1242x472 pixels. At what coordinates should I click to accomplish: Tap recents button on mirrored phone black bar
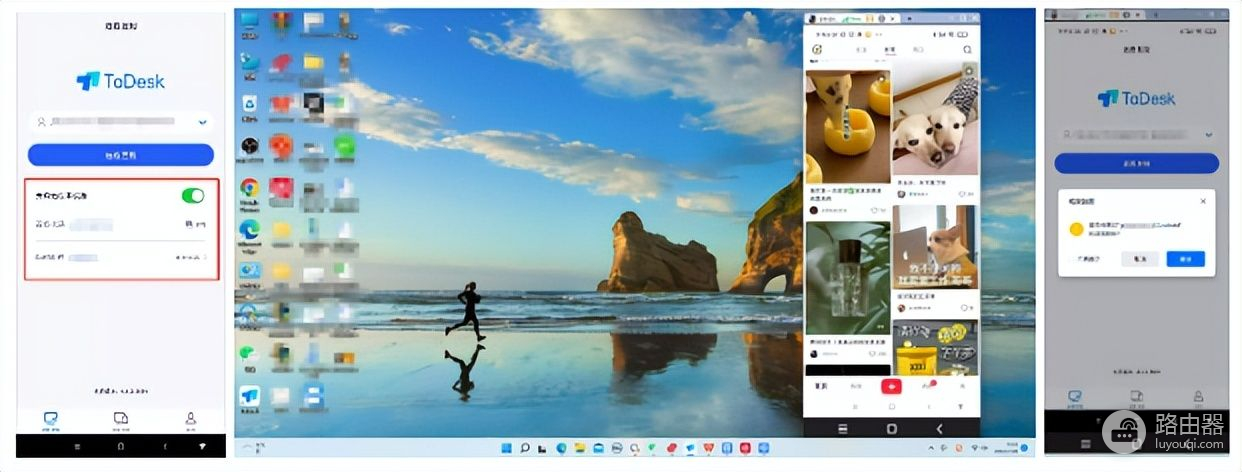pyautogui.click(x=843, y=428)
